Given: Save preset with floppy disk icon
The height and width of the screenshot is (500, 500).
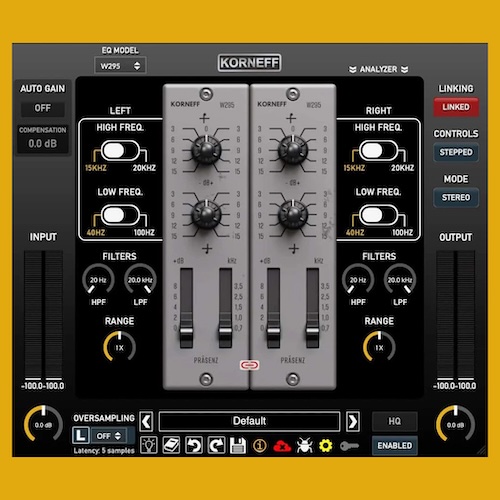Looking at the screenshot, I should click(x=238, y=445).
